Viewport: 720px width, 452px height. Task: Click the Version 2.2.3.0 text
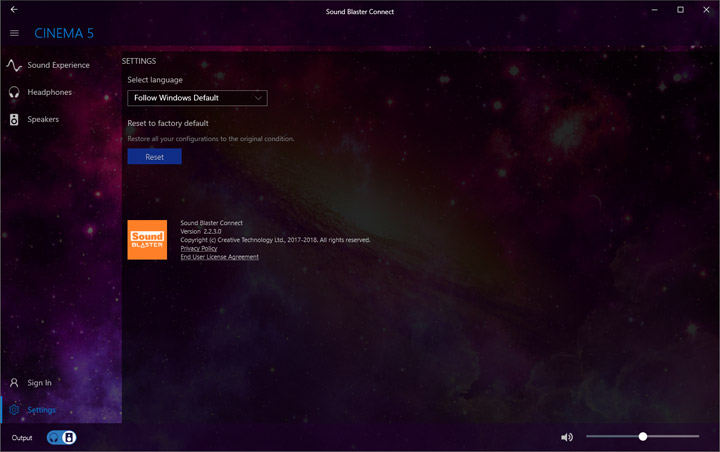201,232
